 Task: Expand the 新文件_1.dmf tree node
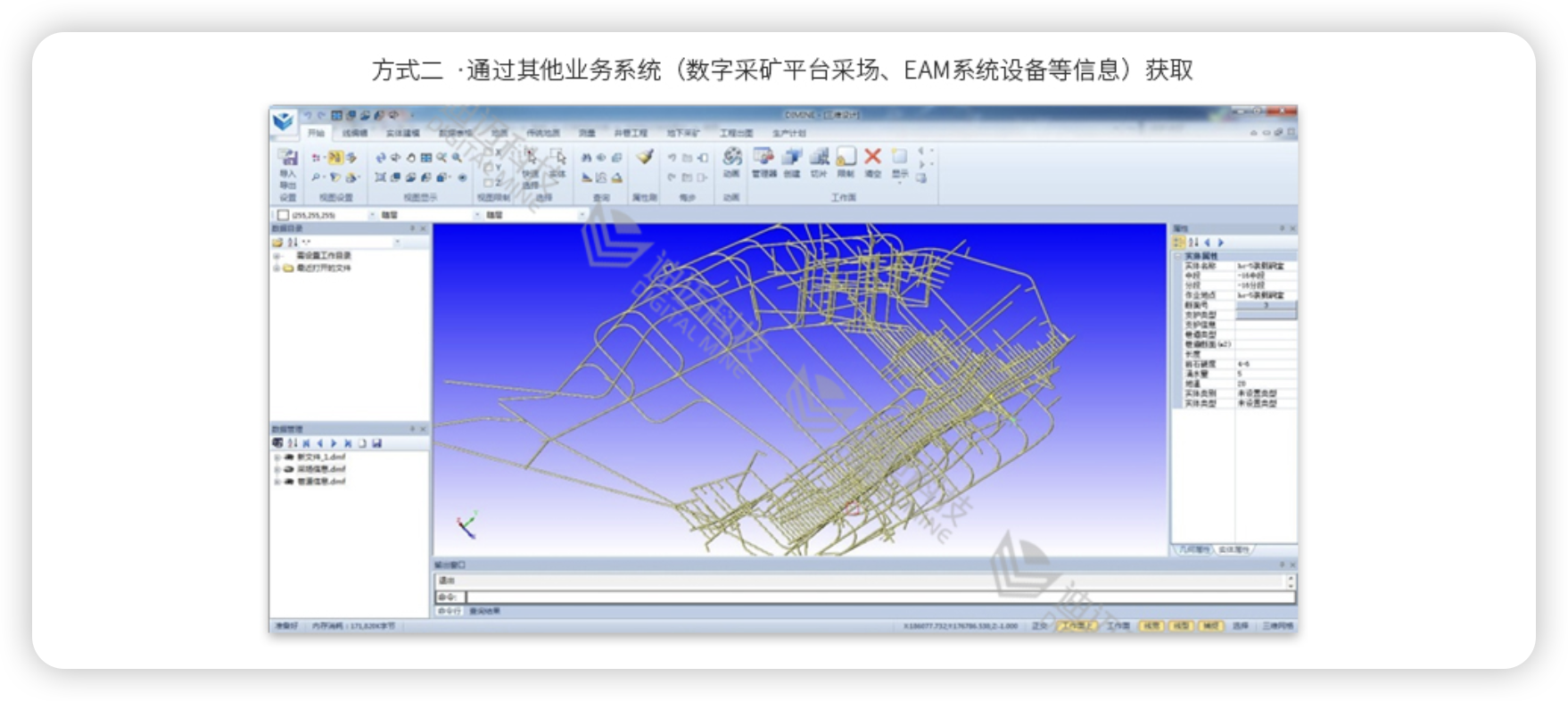[x=276, y=458]
